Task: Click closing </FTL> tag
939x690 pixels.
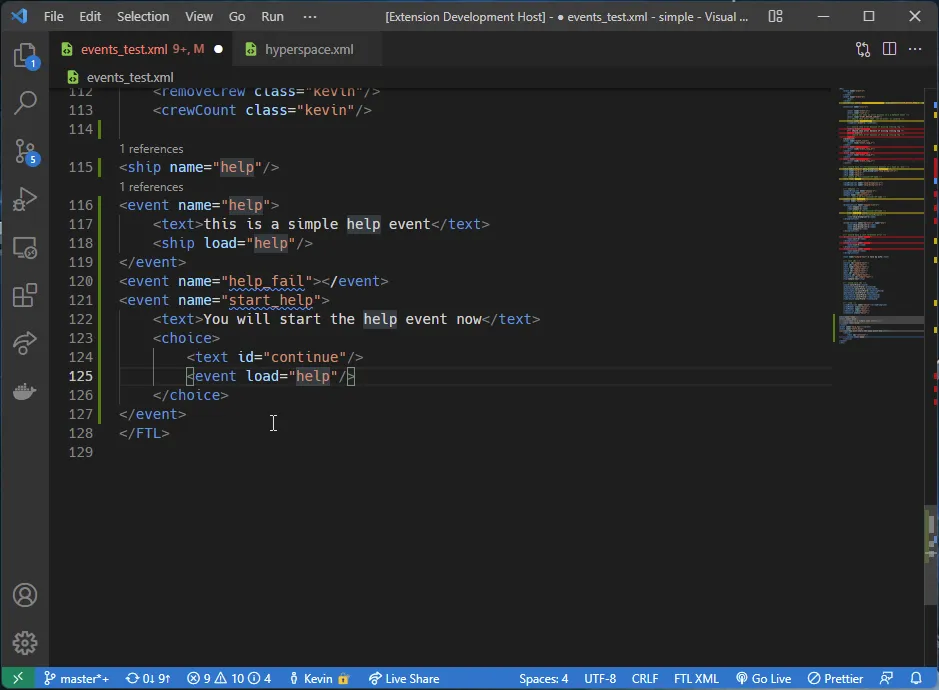Action: (x=144, y=433)
